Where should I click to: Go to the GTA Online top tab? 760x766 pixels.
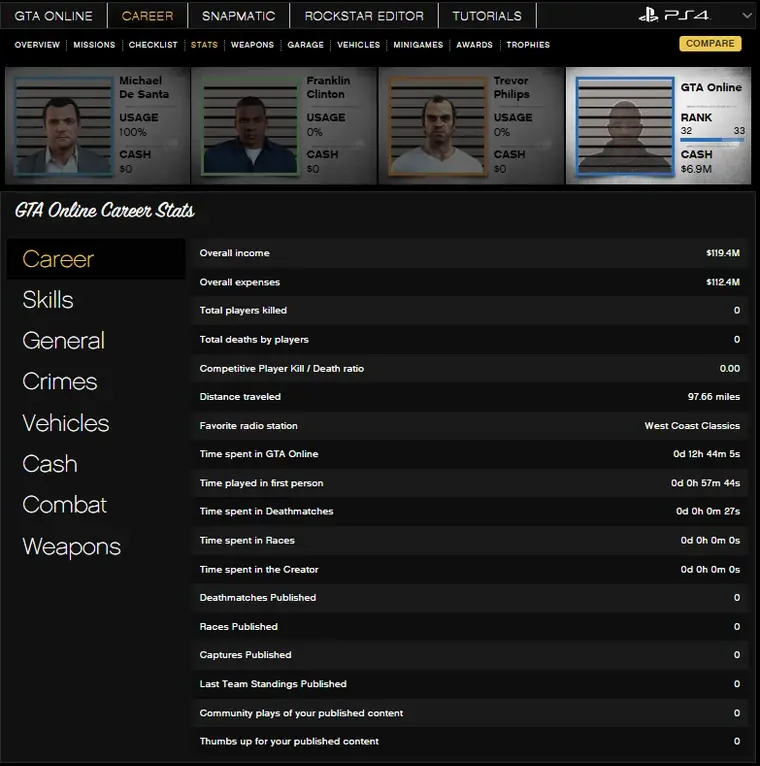pyautogui.click(x=53, y=16)
